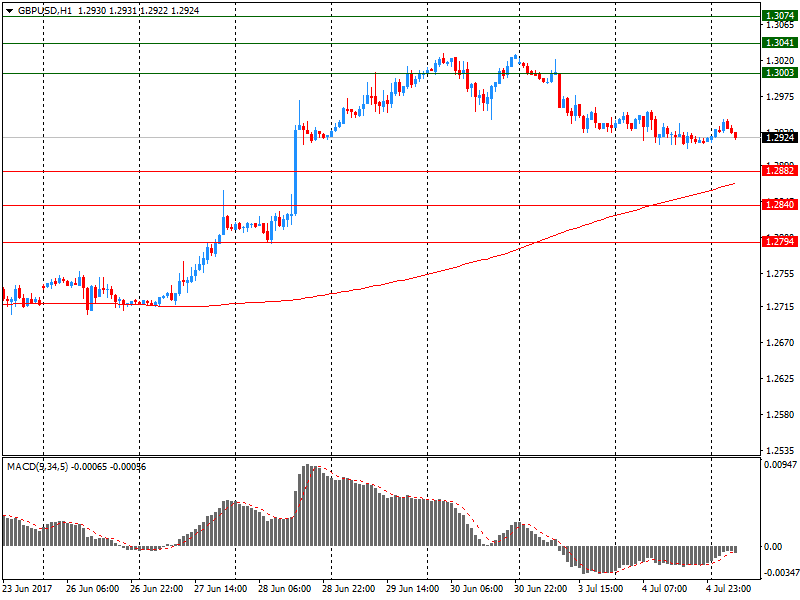Click the 1.2535 price scale value
The image size is (800, 600).
pyautogui.click(x=780, y=451)
